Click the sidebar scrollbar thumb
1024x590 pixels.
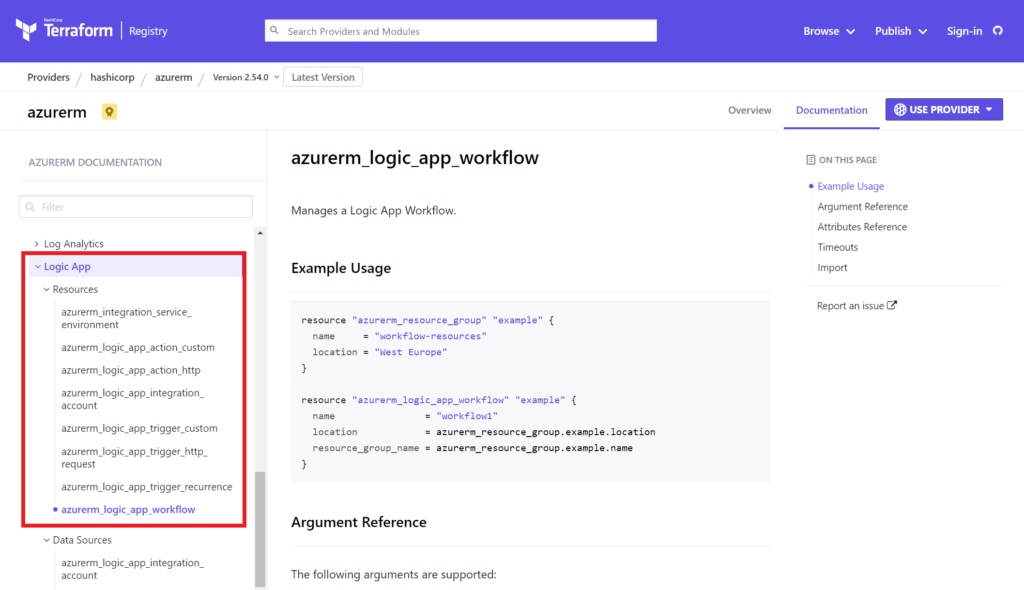coord(260,529)
